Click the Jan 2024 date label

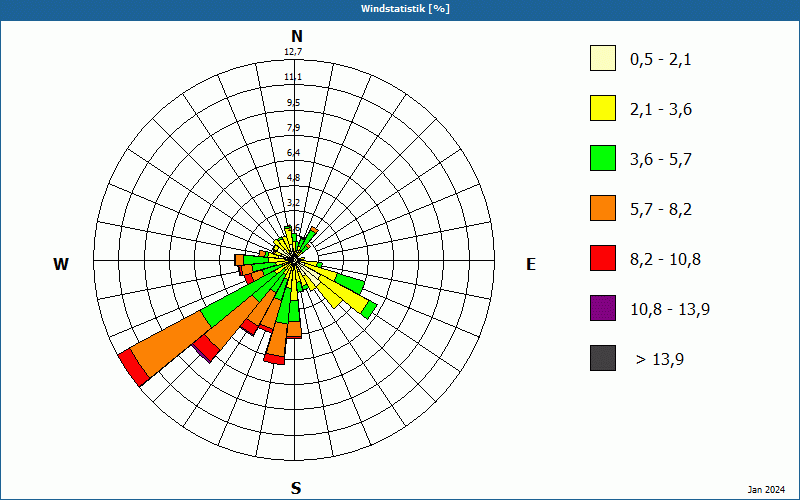tap(766, 490)
